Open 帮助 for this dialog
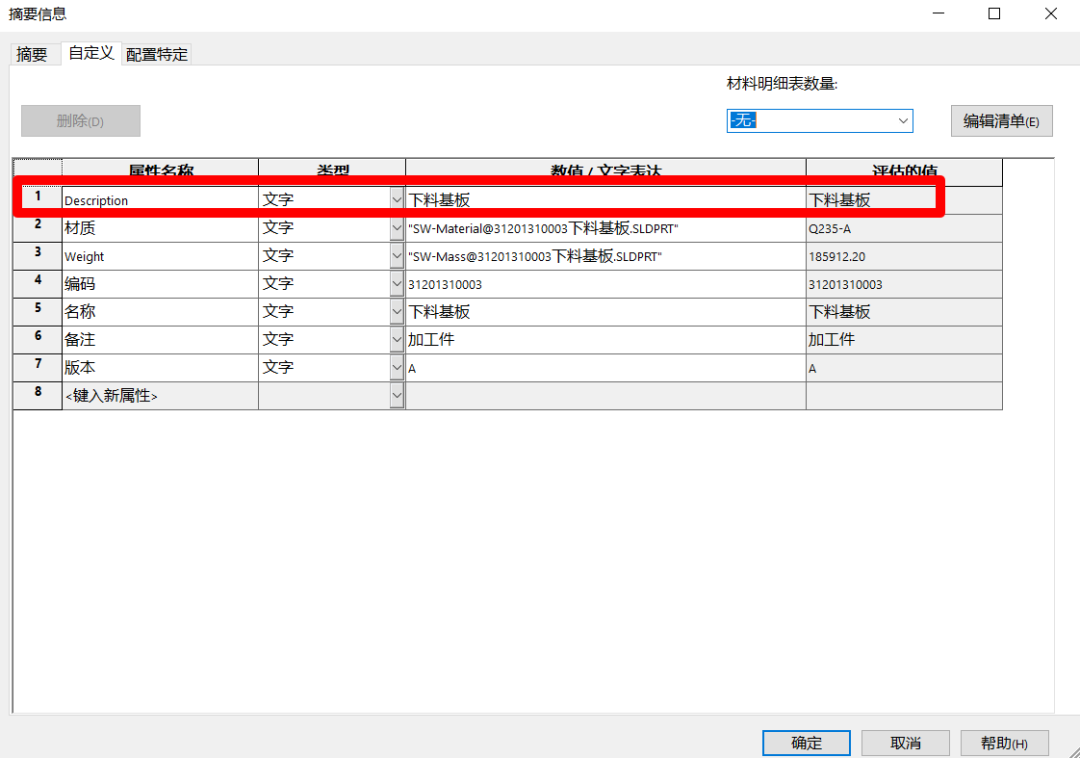The image size is (1080, 758). pyautogui.click(x=1004, y=743)
